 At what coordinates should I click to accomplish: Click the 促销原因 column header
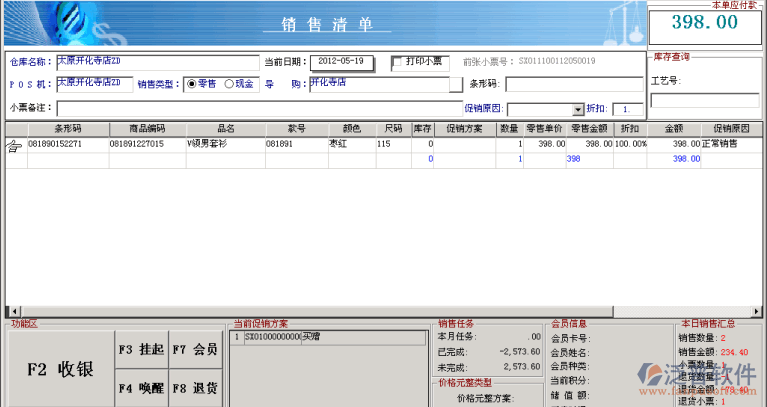tap(732, 129)
